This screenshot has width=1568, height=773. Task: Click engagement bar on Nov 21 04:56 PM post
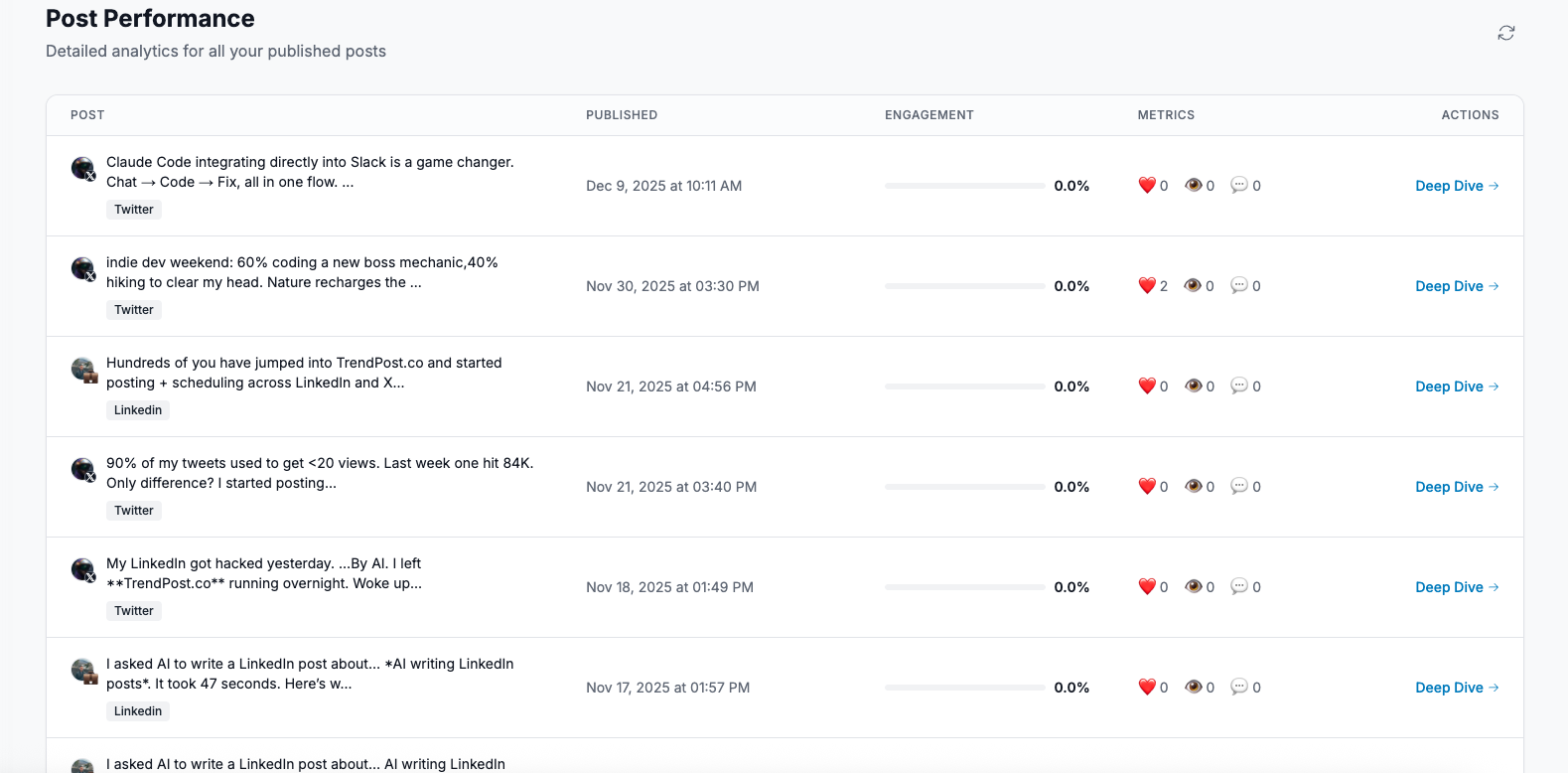[x=964, y=386]
